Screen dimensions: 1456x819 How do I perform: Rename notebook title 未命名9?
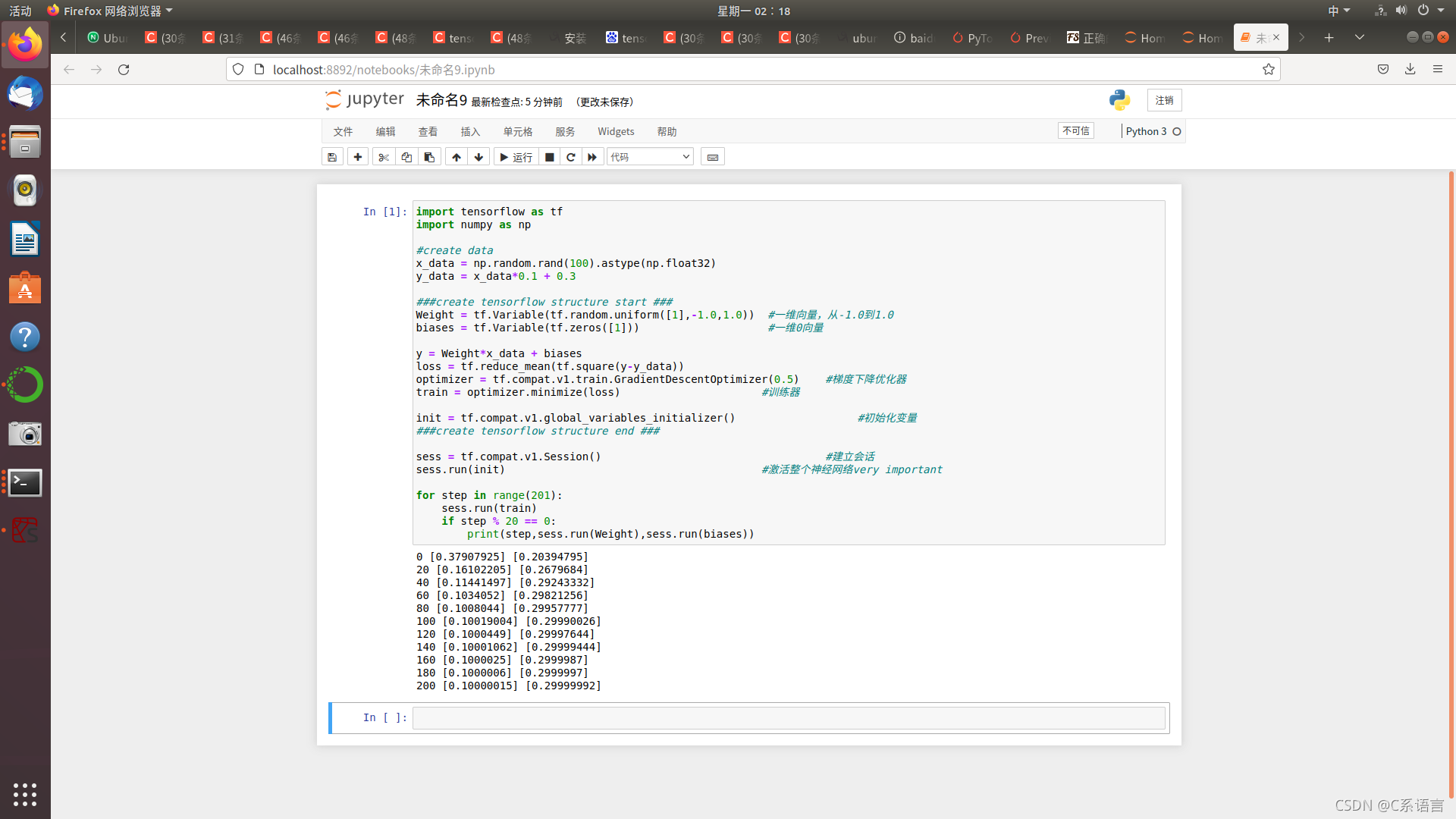[x=441, y=100]
